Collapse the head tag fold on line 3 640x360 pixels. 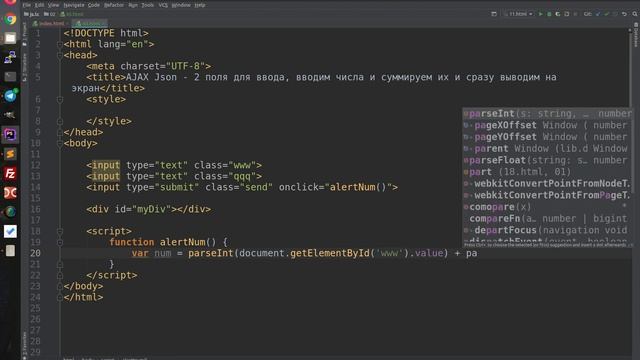click(60, 55)
